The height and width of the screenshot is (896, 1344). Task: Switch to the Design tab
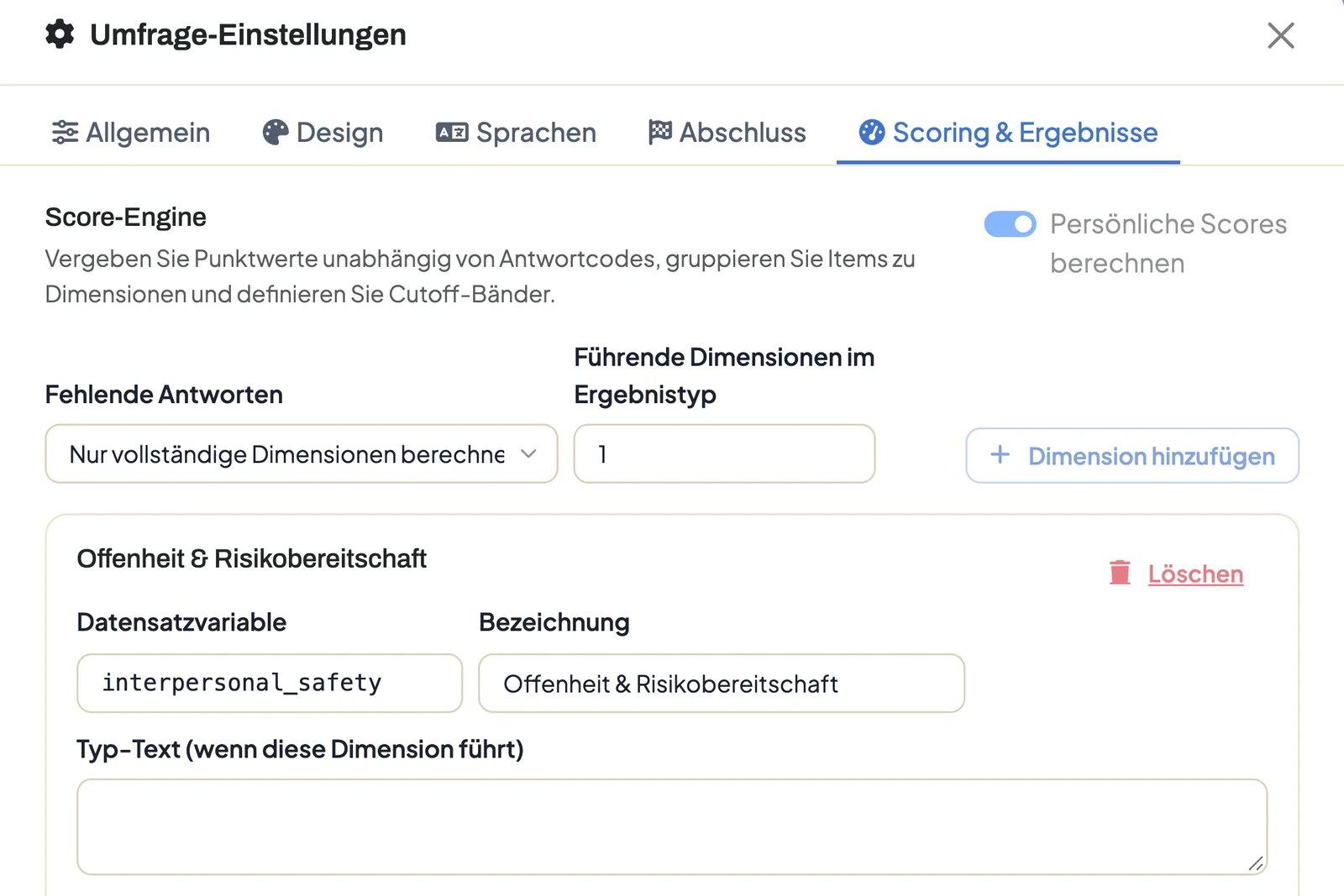[323, 133]
